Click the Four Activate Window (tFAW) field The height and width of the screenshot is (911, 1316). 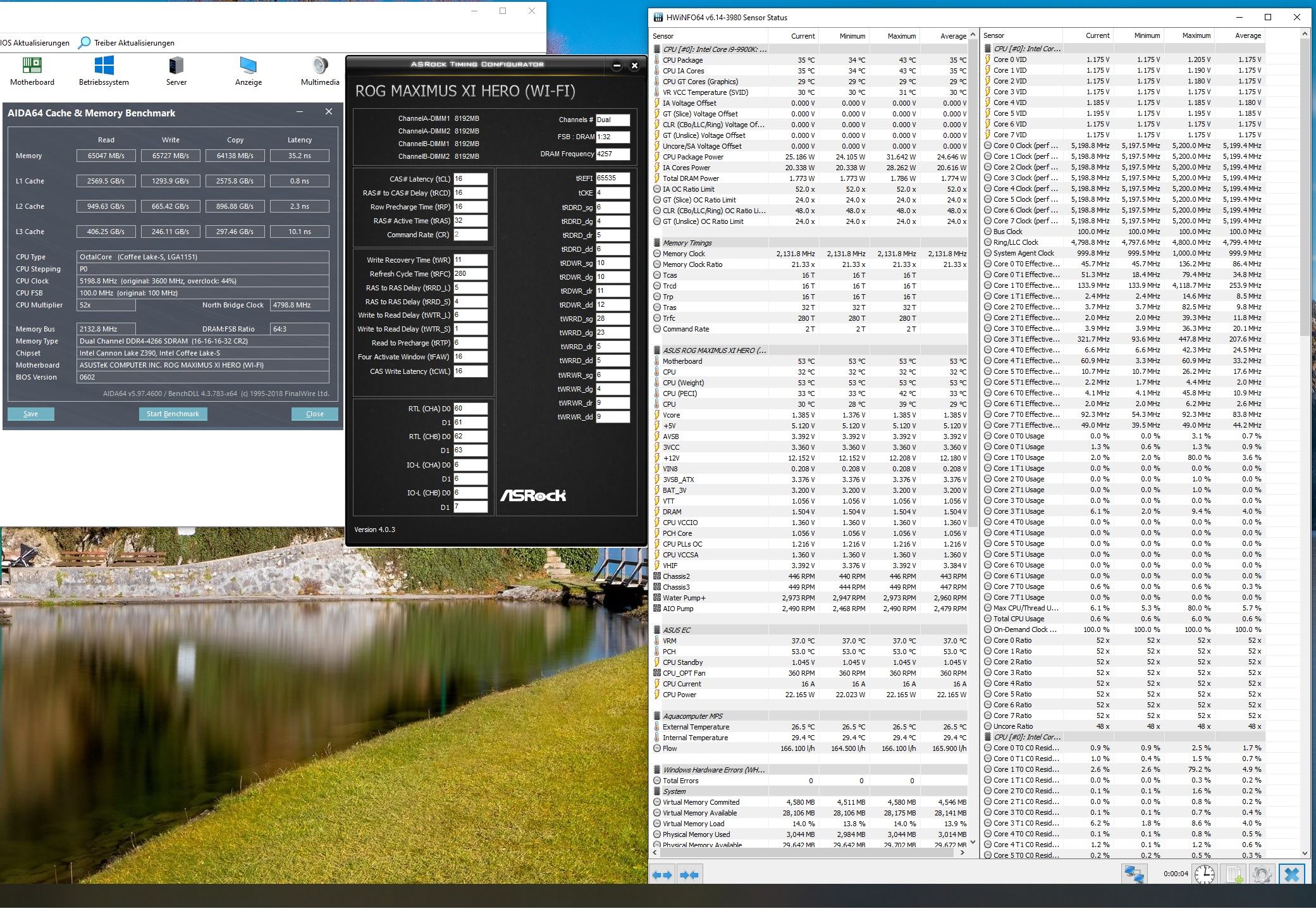tap(470, 357)
